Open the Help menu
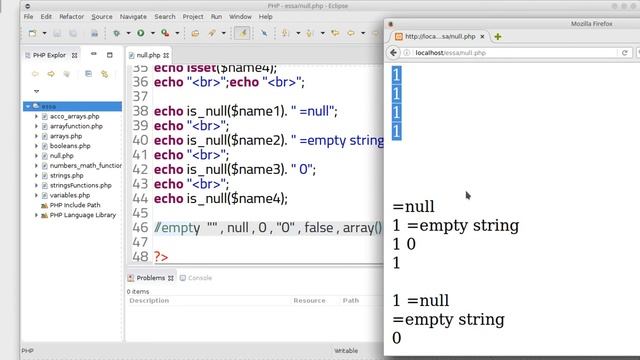 [265, 17]
